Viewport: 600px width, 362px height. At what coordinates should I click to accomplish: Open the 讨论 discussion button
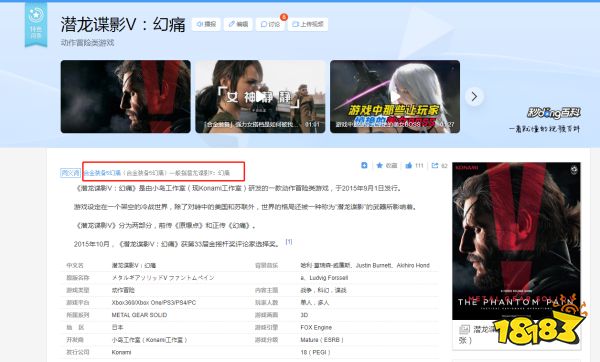click(270, 24)
